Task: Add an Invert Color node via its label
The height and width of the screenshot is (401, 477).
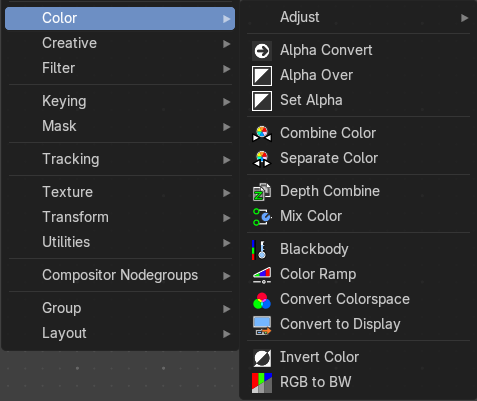Action: (319, 357)
